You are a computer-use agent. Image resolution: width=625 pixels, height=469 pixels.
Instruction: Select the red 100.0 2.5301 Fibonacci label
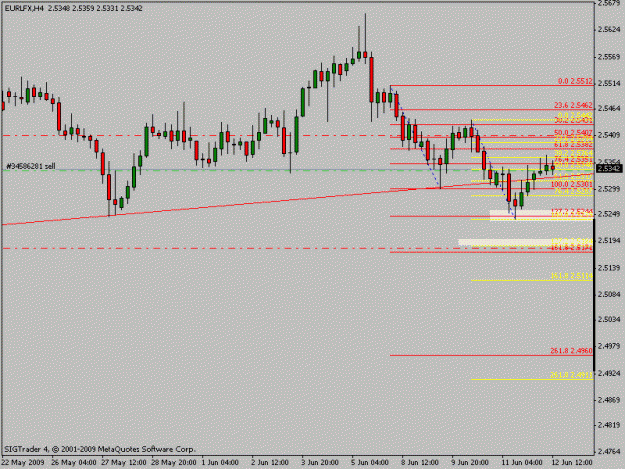tap(572, 184)
